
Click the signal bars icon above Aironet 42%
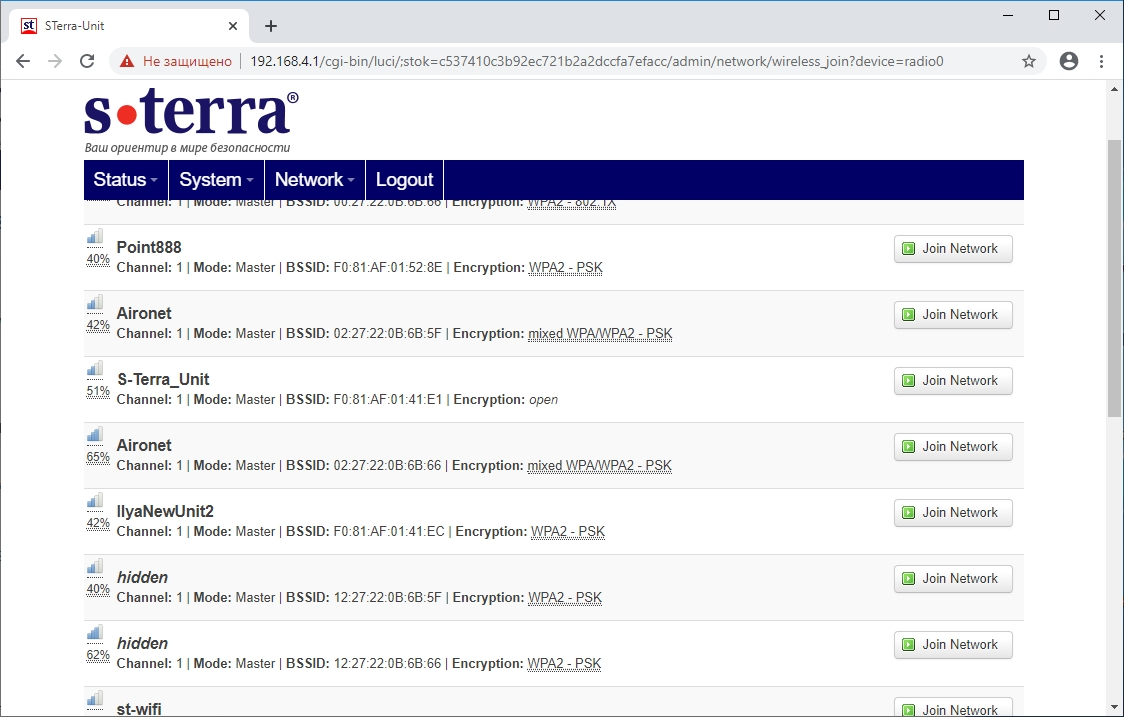coord(95,303)
